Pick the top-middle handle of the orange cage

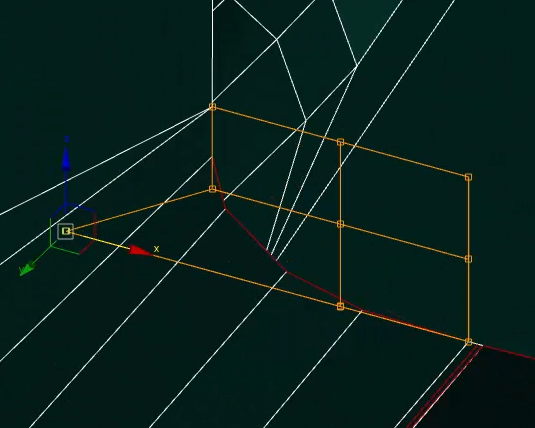pyautogui.click(x=340, y=142)
